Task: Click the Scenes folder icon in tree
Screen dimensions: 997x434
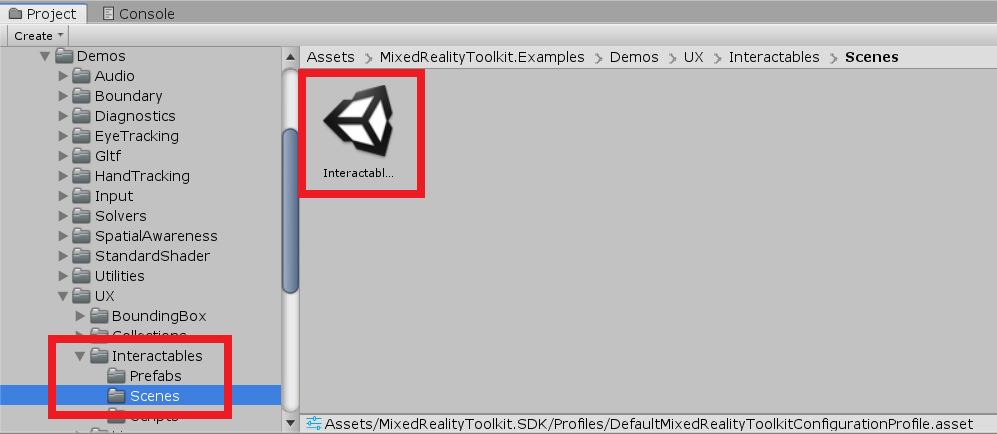Action: click(116, 396)
